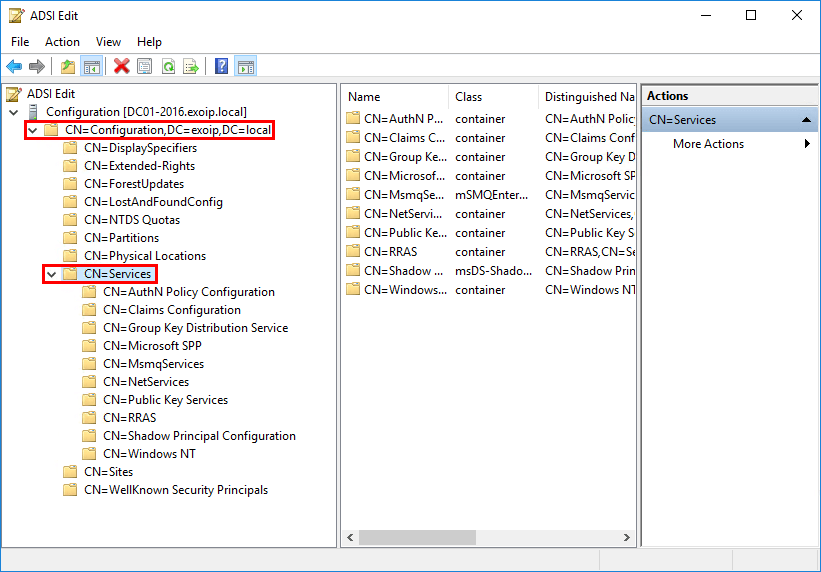The image size is (821, 572).
Task: Select CN=Shadow Principal Configuration tree node
Action: tap(199, 436)
